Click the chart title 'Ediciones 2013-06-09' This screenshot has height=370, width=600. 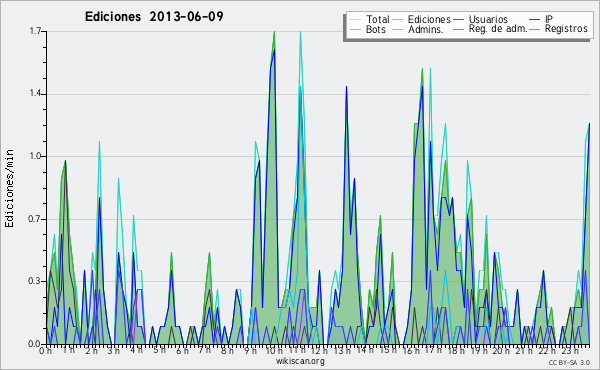point(154,17)
